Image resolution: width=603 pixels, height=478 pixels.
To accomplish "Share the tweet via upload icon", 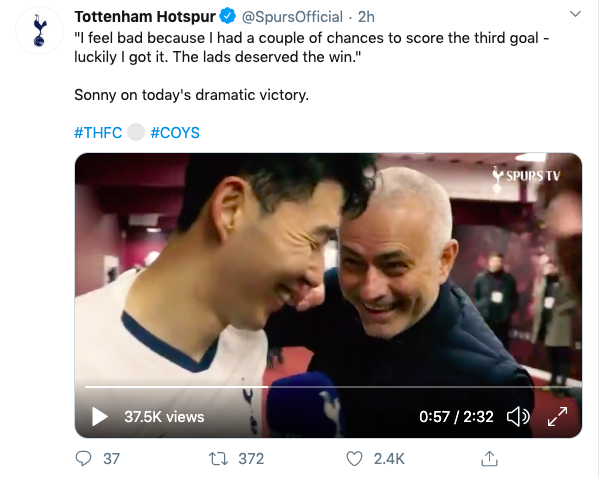I will tap(490, 458).
